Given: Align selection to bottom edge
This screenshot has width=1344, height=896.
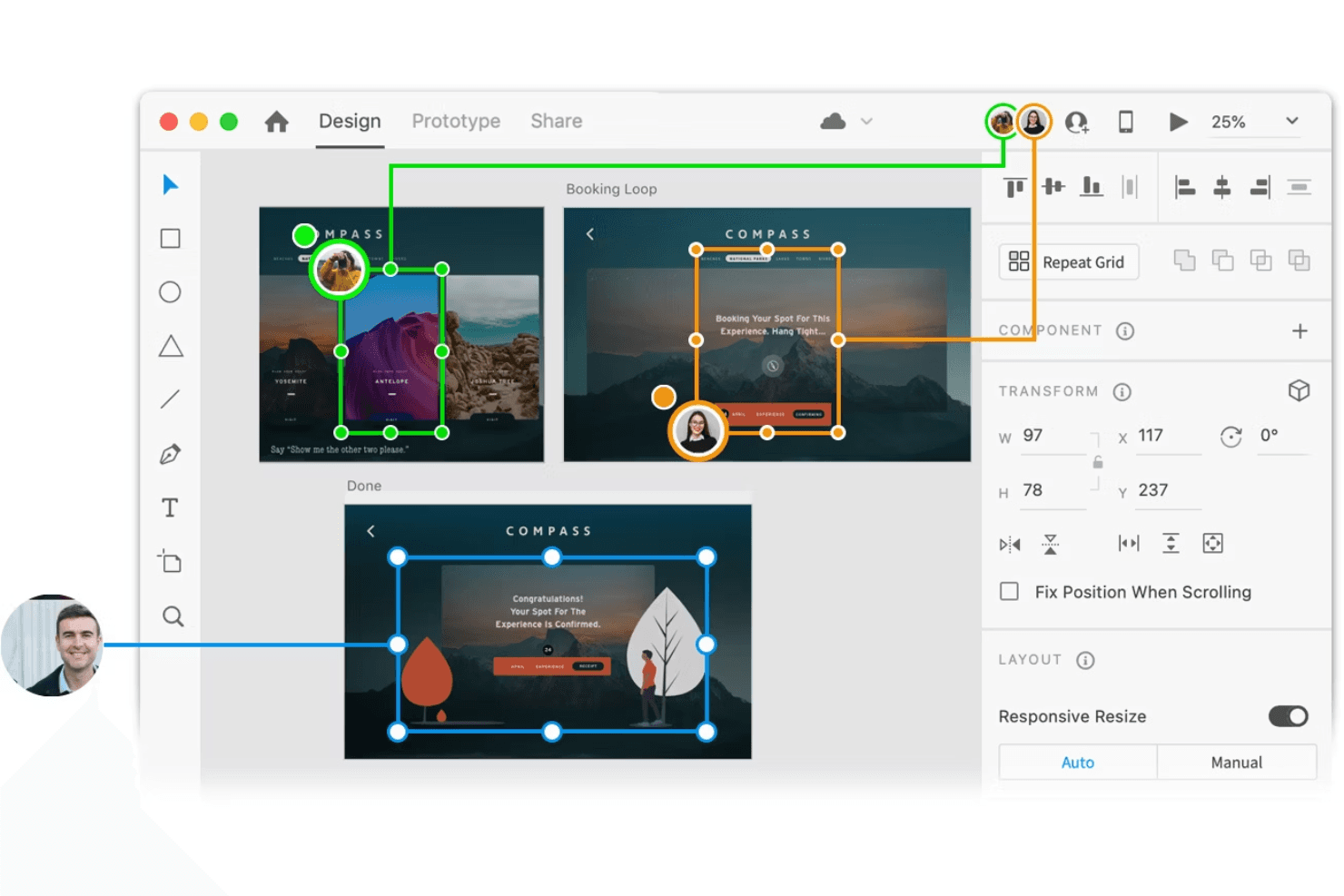Looking at the screenshot, I should 1092,187.
